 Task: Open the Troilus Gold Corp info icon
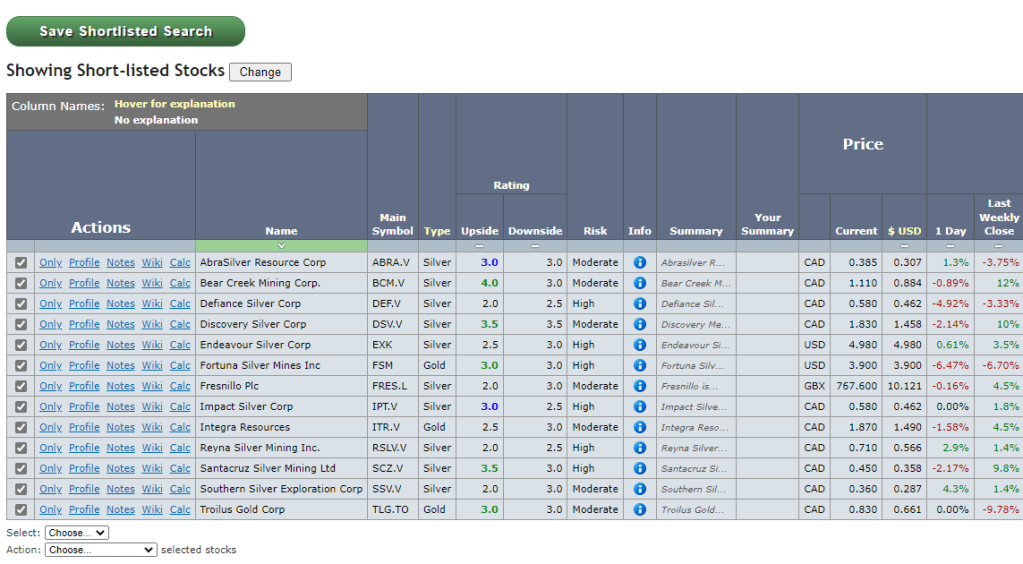point(640,509)
